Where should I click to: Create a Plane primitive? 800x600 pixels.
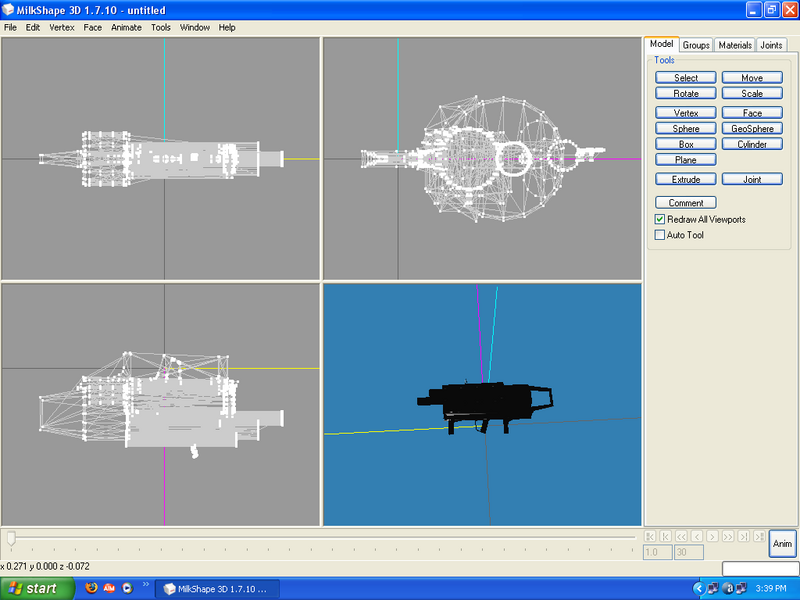point(686,160)
